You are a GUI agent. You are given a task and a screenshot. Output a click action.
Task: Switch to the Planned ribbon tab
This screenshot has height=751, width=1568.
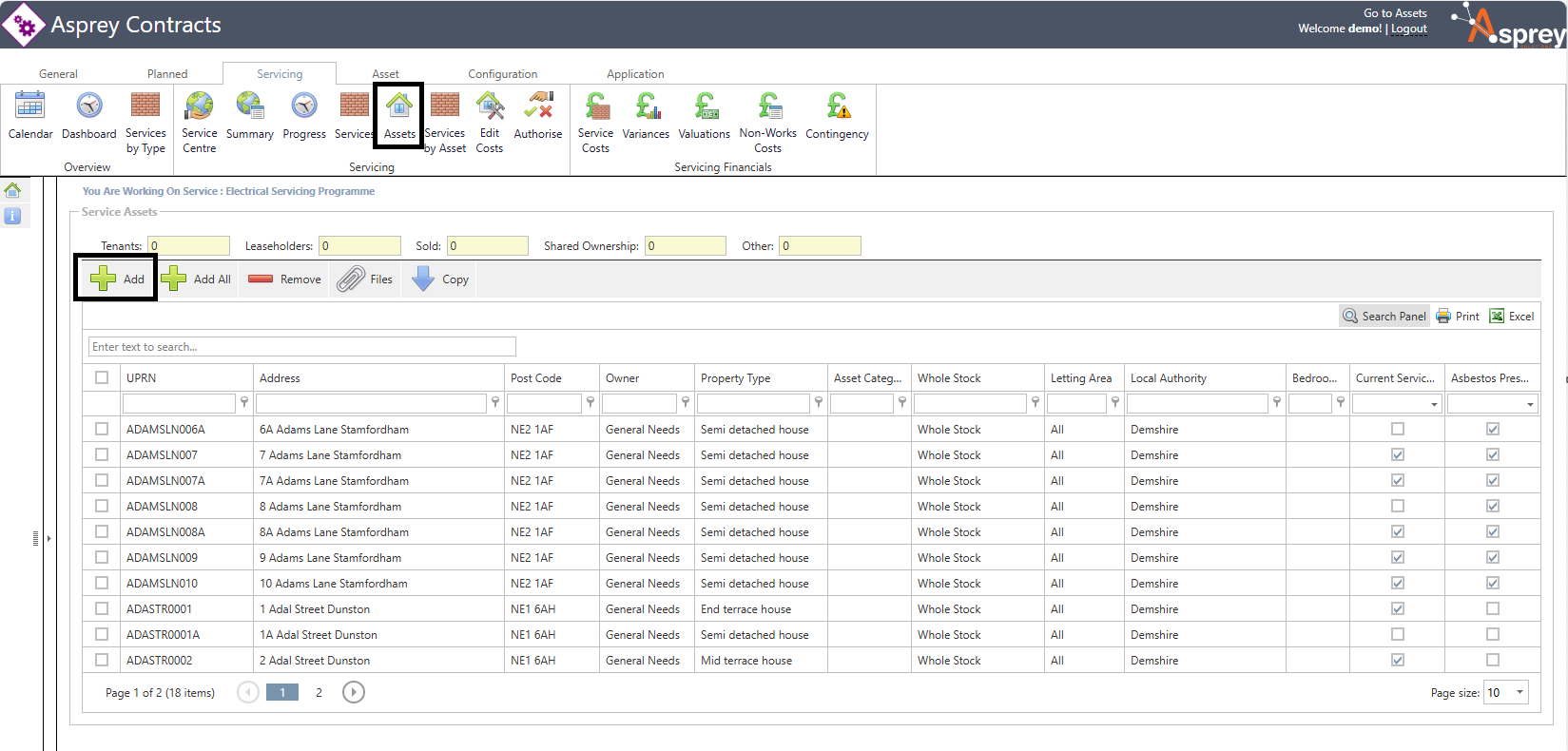[167, 74]
